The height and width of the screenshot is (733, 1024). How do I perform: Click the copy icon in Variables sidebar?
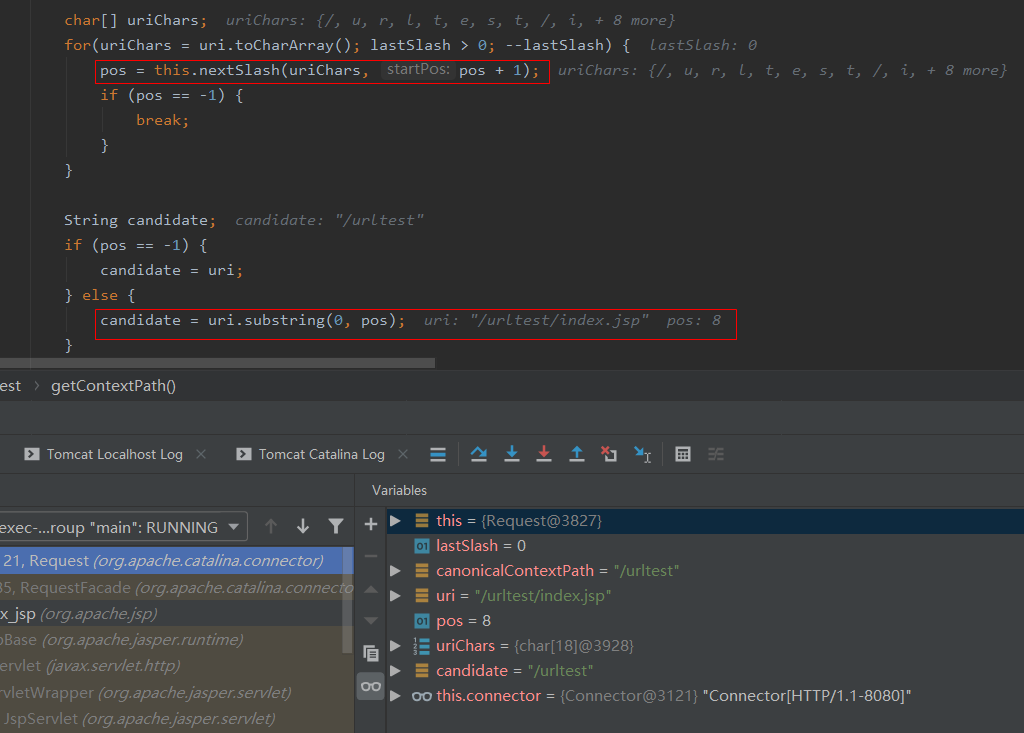[x=371, y=652]
